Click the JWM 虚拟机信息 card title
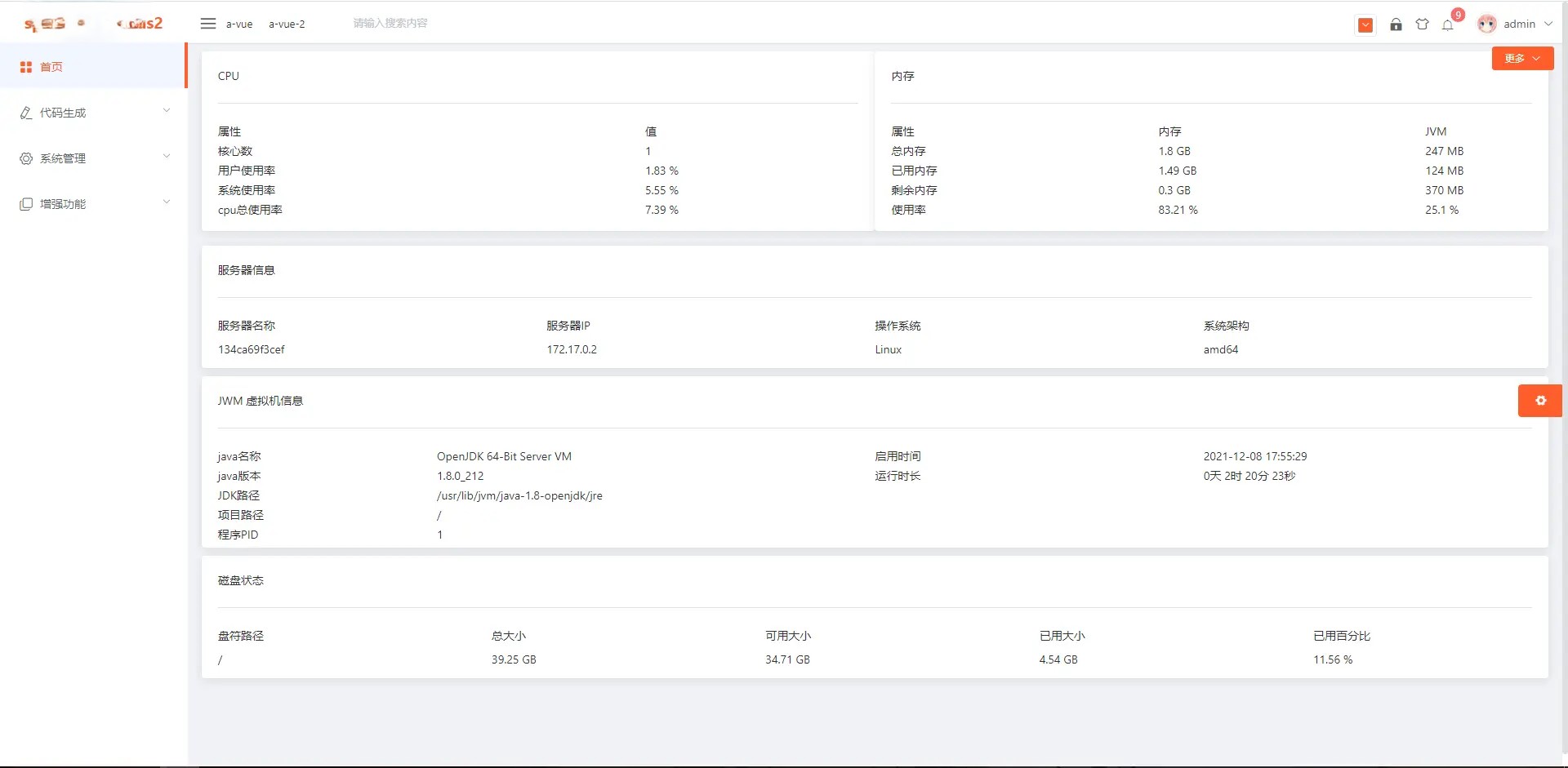The image size is (1568, 768). (x=260, y=401)
